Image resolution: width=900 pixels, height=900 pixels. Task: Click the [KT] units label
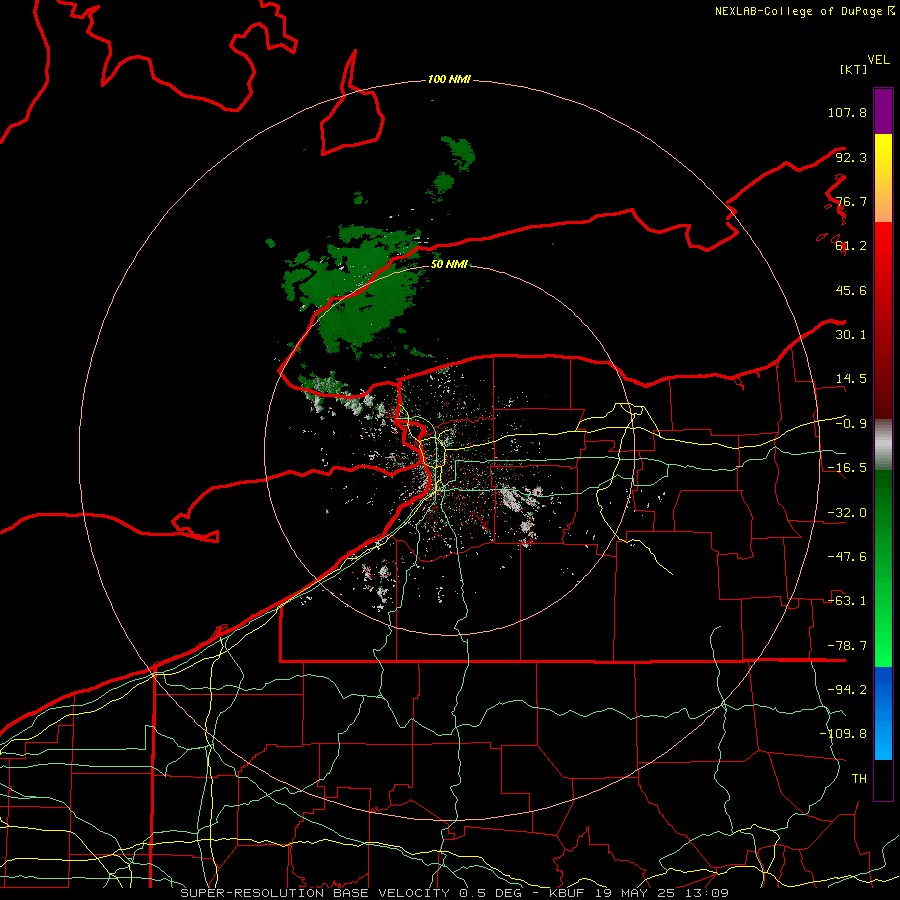point(853,69)
